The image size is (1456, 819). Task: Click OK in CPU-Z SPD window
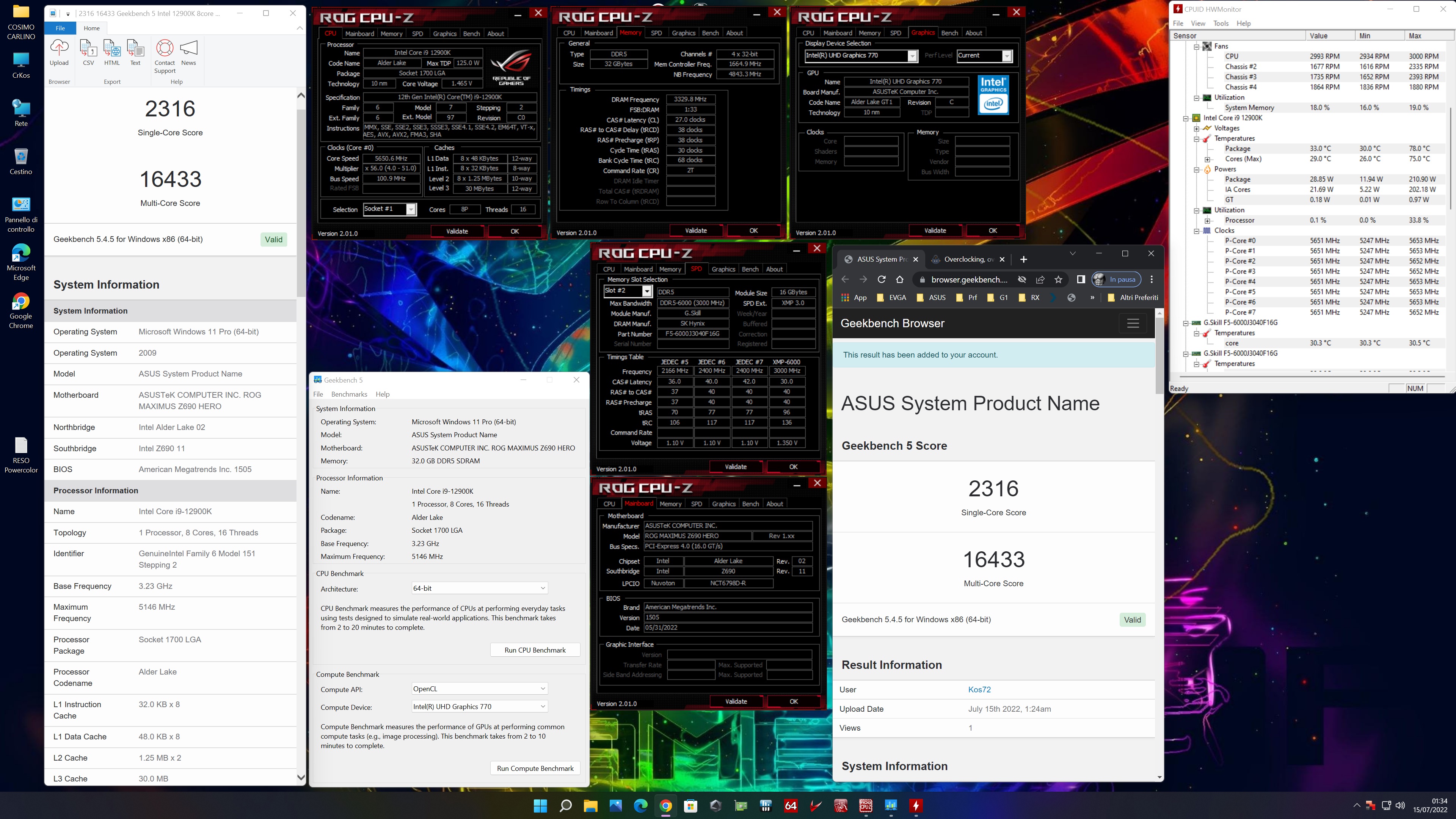coord(793,467)
